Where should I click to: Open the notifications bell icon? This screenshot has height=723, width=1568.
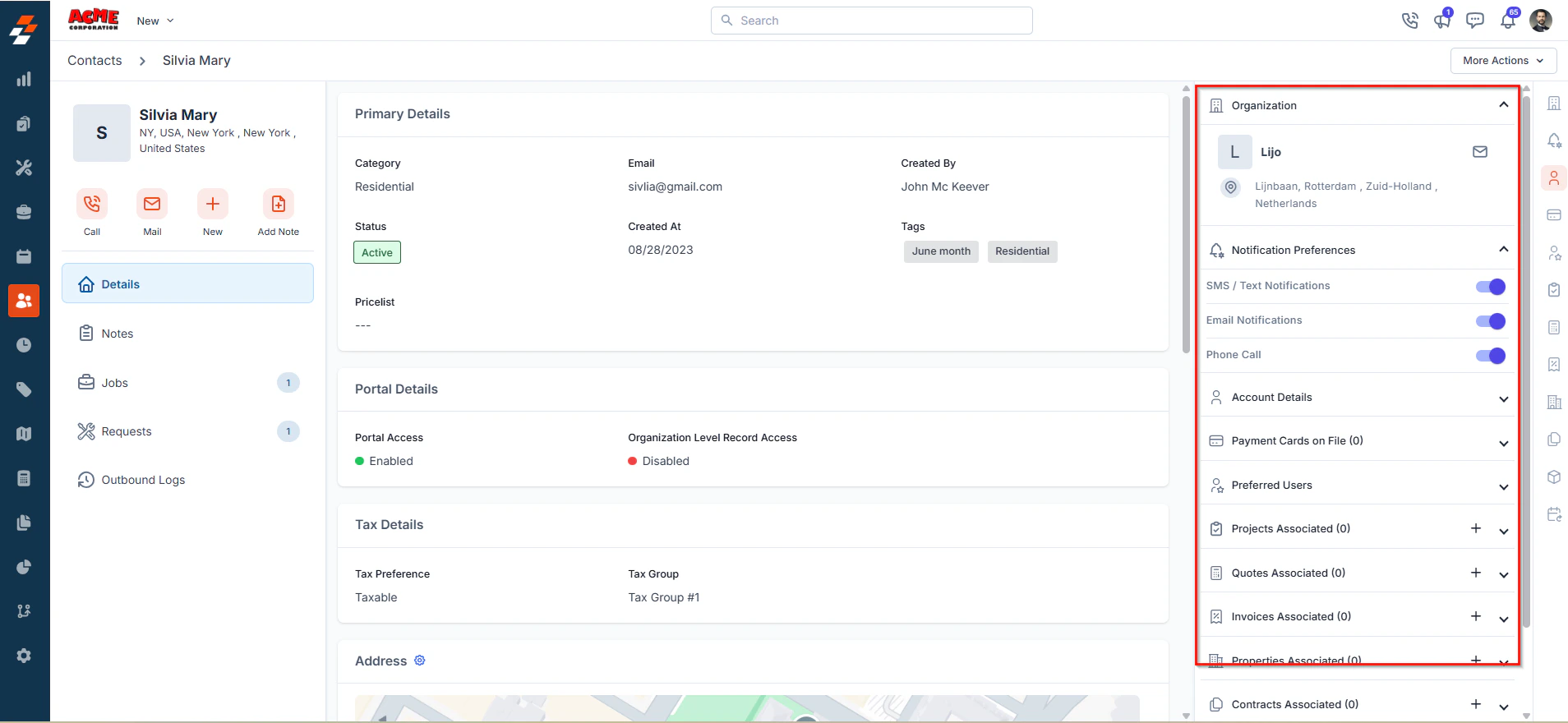click(x=1508, y=21)
